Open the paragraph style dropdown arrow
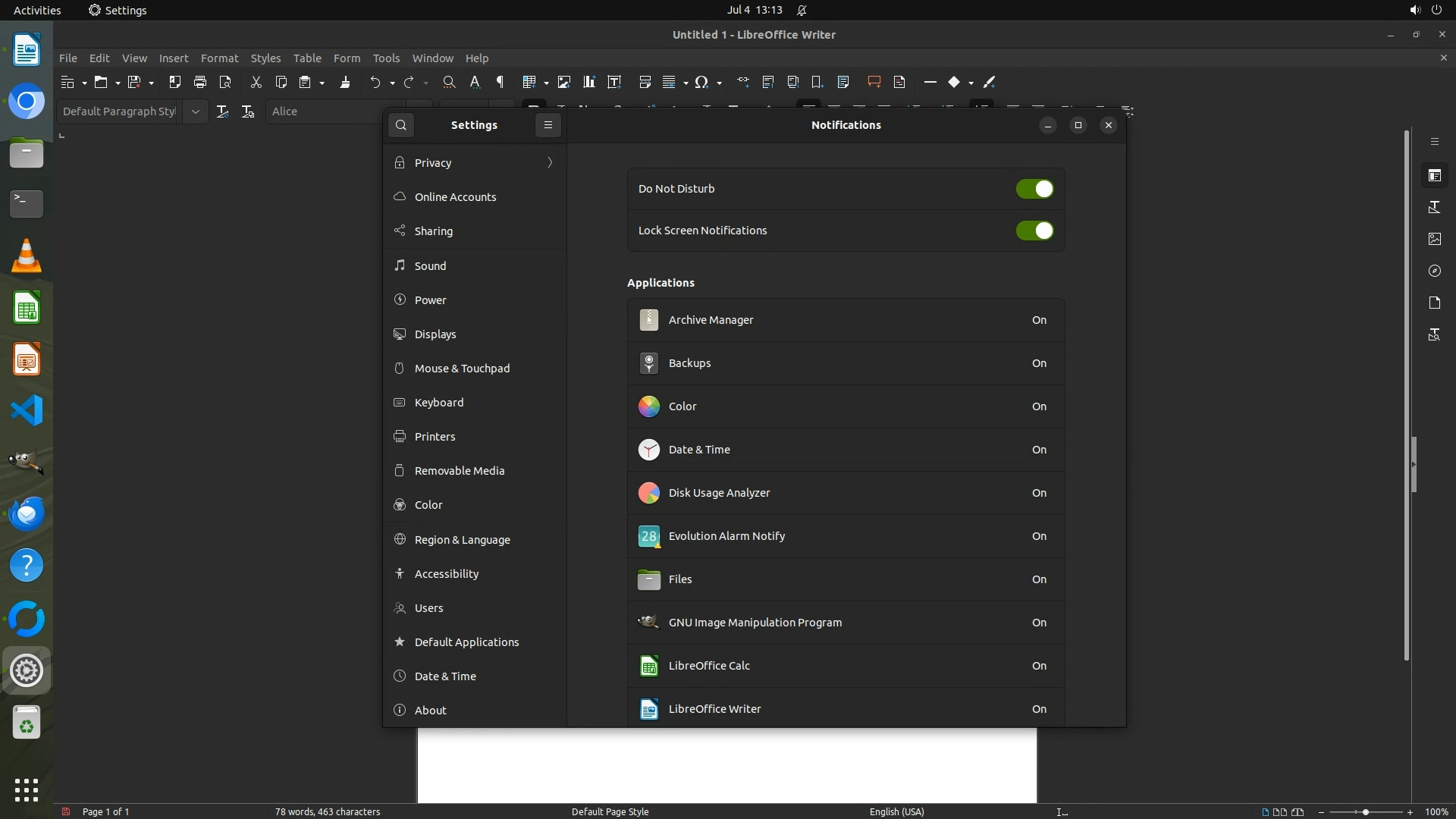Image resolution: width=1456 pixels, height=819 pixels. point(196,111)
